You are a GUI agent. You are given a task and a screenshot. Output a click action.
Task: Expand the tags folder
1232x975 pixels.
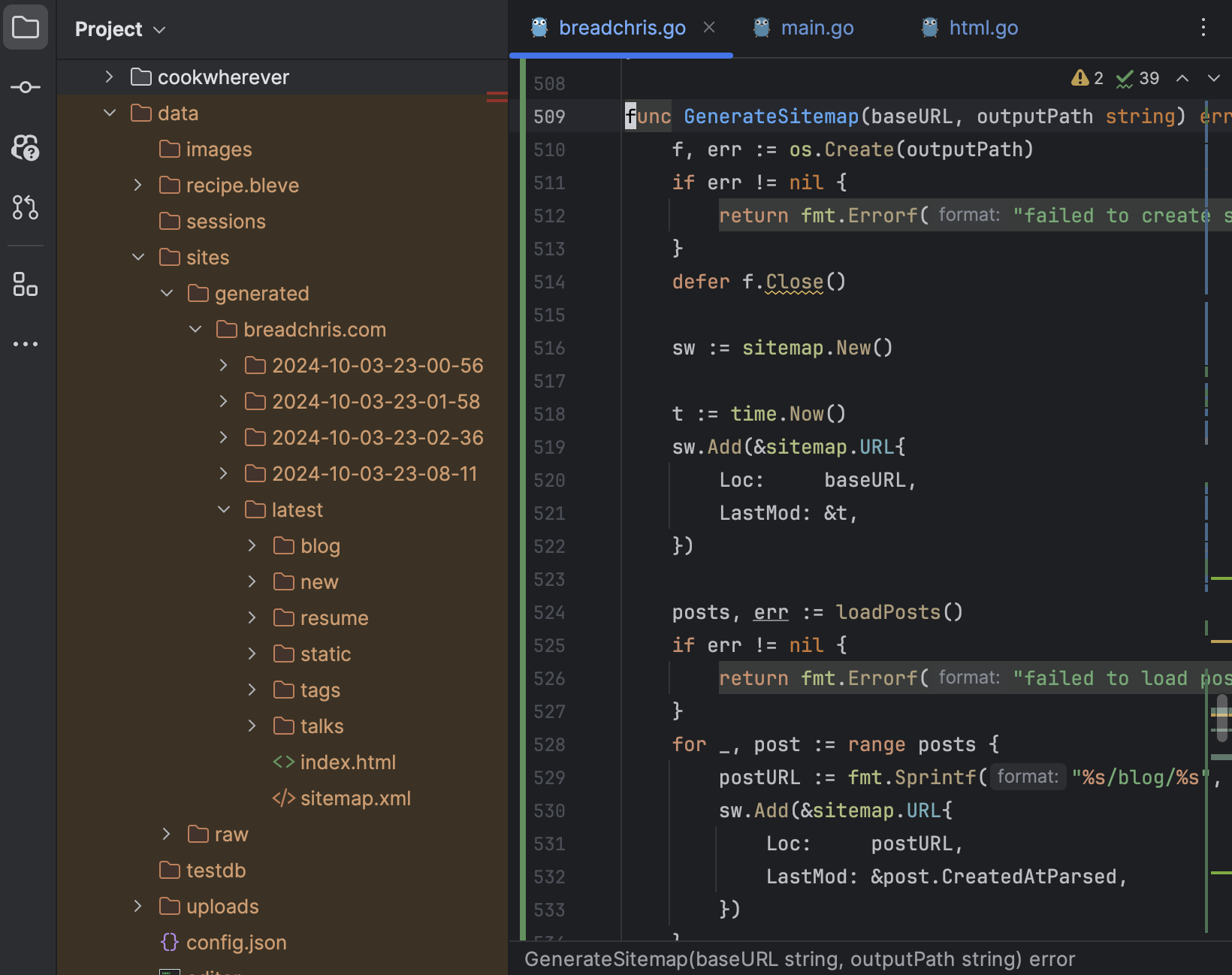(x=252, y=690)
